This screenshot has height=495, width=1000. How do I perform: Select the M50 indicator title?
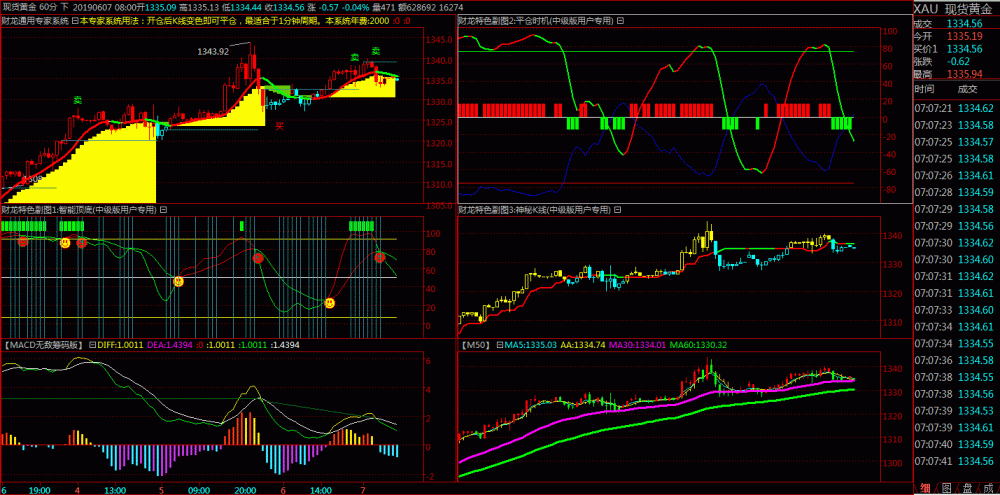(x=475, y=344)
